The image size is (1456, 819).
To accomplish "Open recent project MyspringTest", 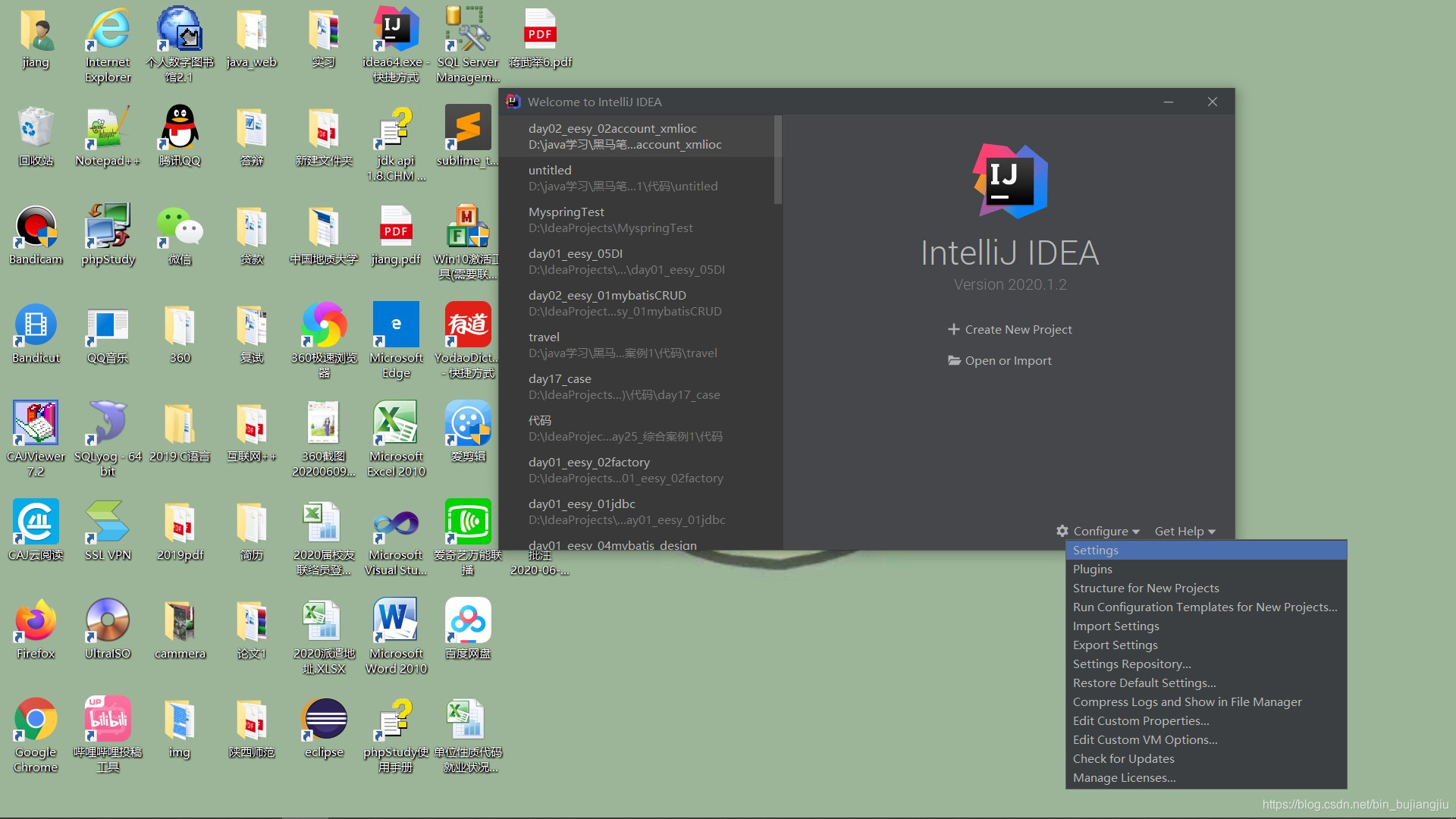I will coord(637,220).
